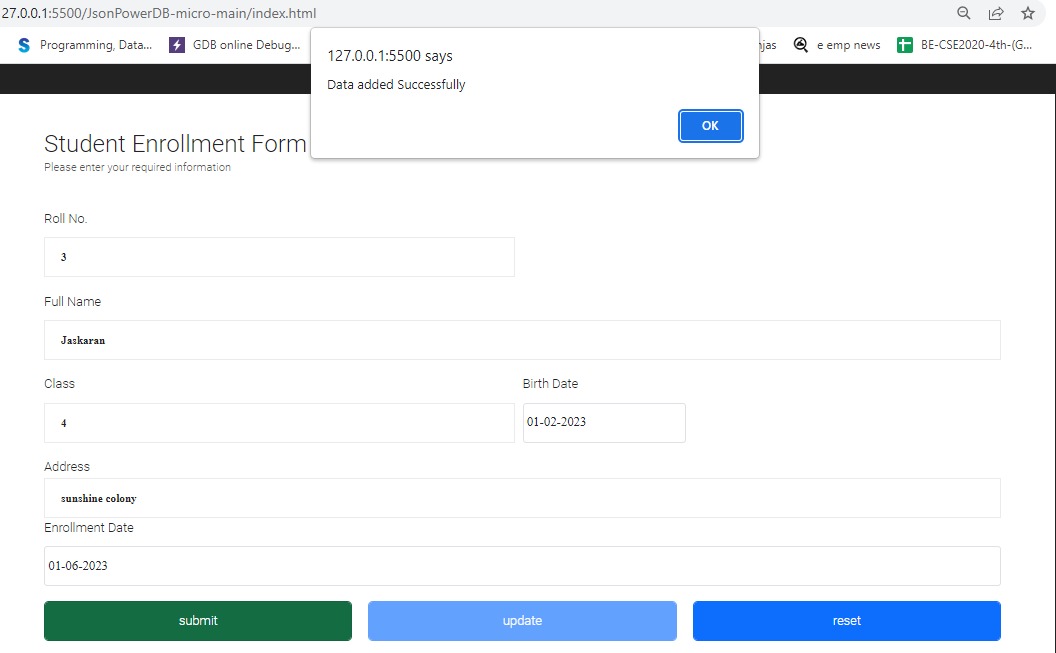Viewport: 1056px width, 653px height.
Task: Click the Class input field
Action: pos(279,423)
